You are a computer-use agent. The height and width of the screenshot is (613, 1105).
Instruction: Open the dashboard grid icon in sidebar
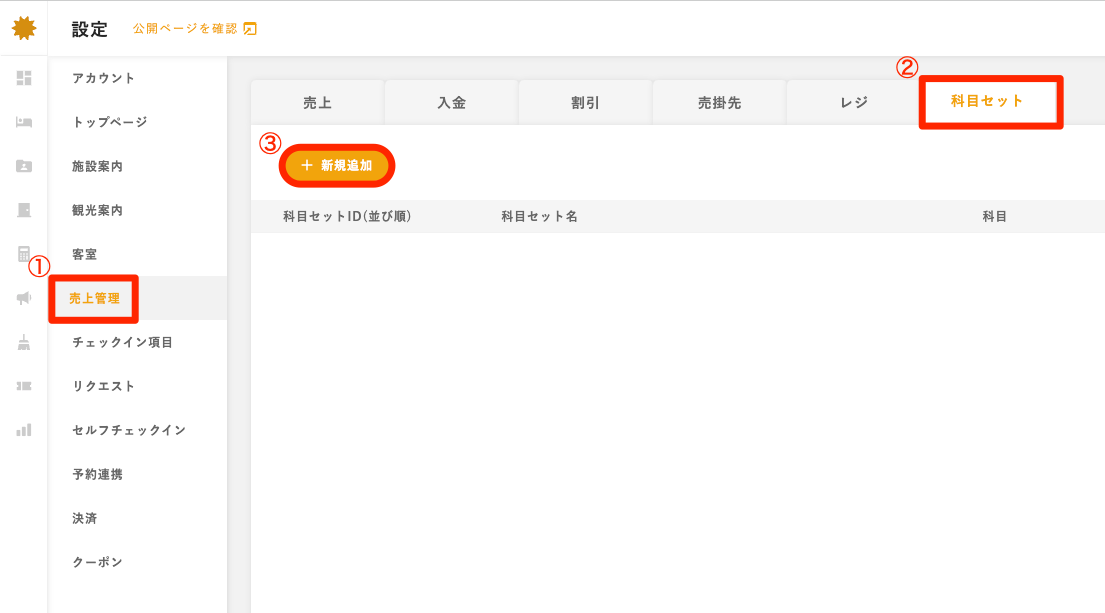(24, 78)
